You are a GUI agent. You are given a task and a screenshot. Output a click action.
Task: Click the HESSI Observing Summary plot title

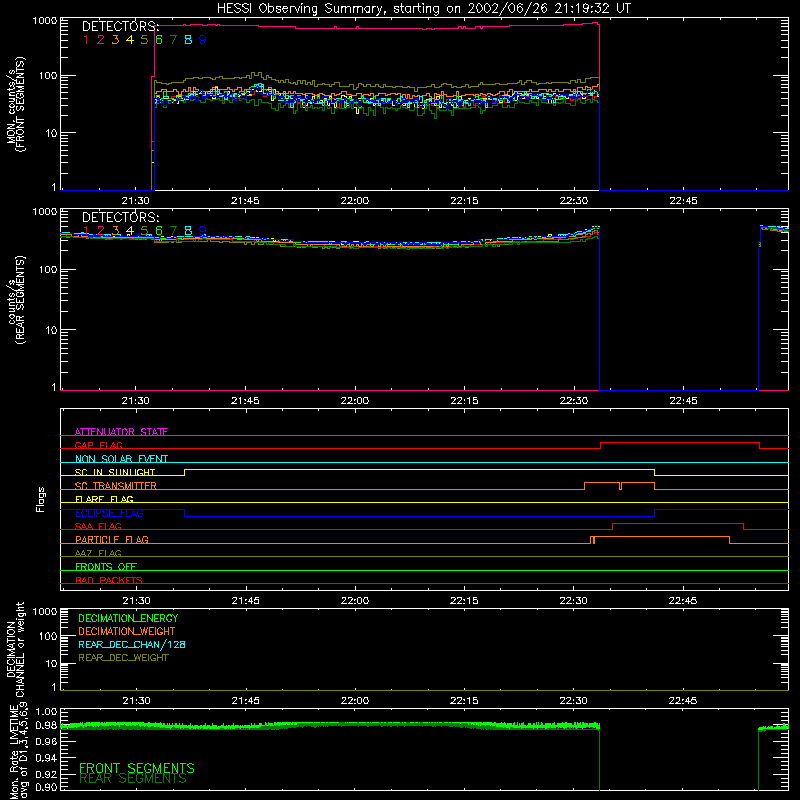(424, 9)
